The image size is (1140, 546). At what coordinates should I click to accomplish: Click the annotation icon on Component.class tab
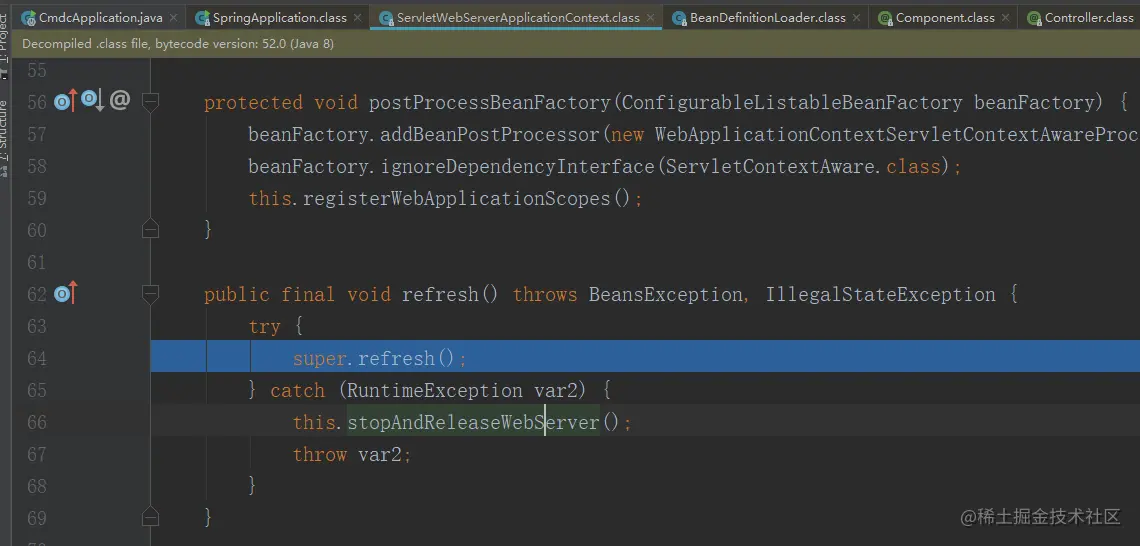[x=885, y=18]
